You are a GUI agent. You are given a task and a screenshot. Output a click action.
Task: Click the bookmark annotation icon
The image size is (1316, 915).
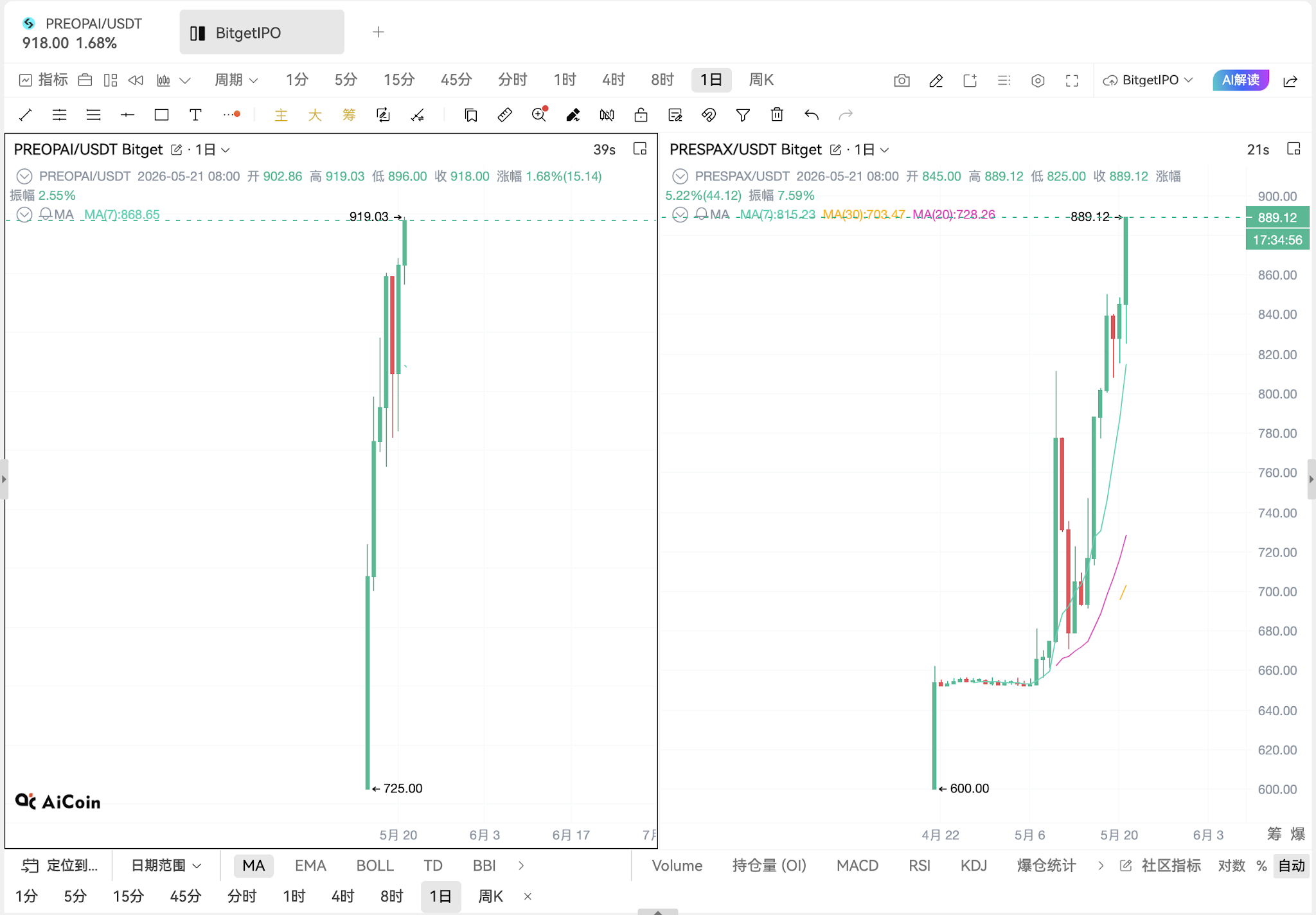pos(471,115)
